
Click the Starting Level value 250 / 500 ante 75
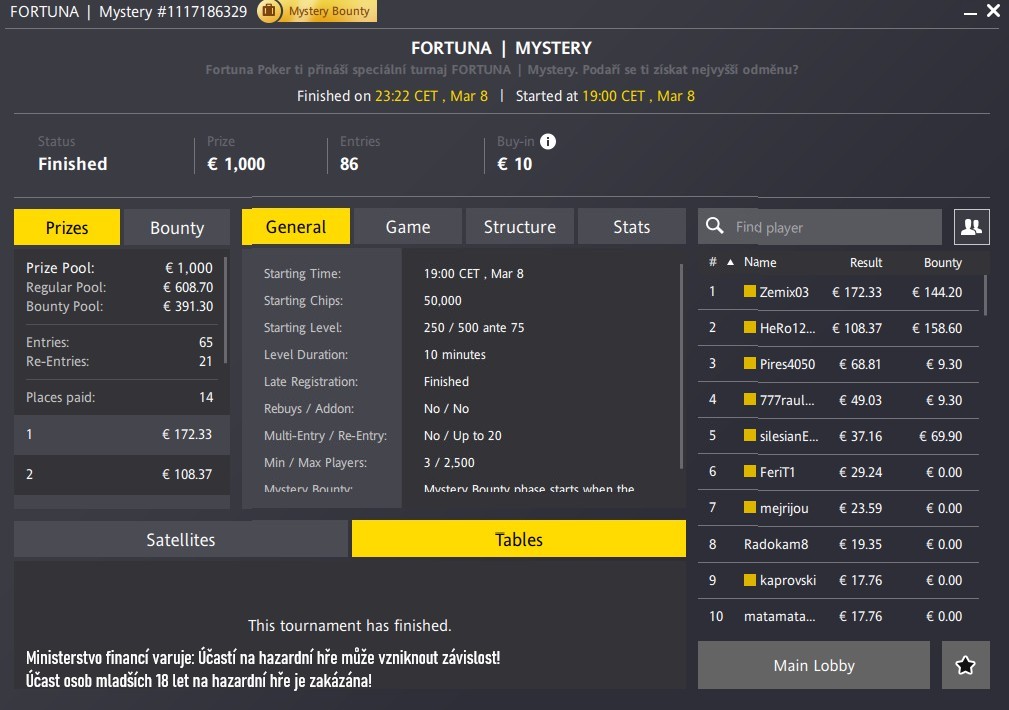coord(474,327)
